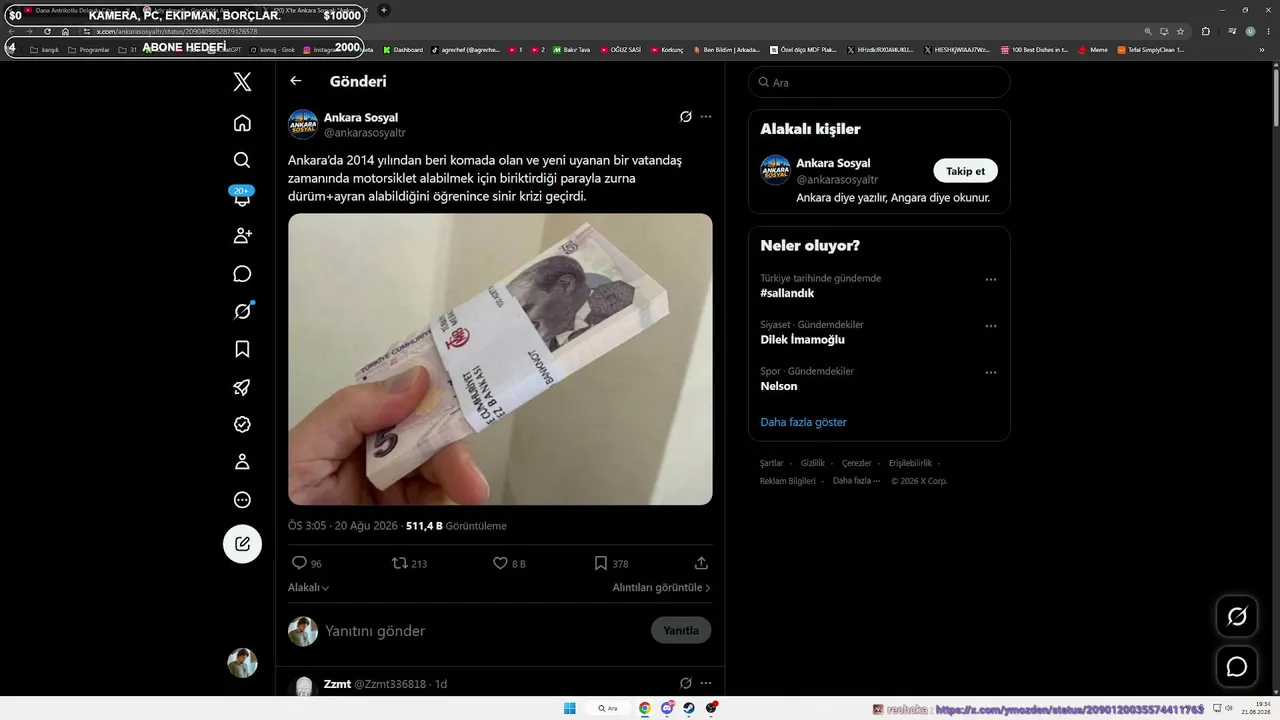1280x720 pixels.
Task: Open trending topic Nelson
Action: (x=779, y=386)
